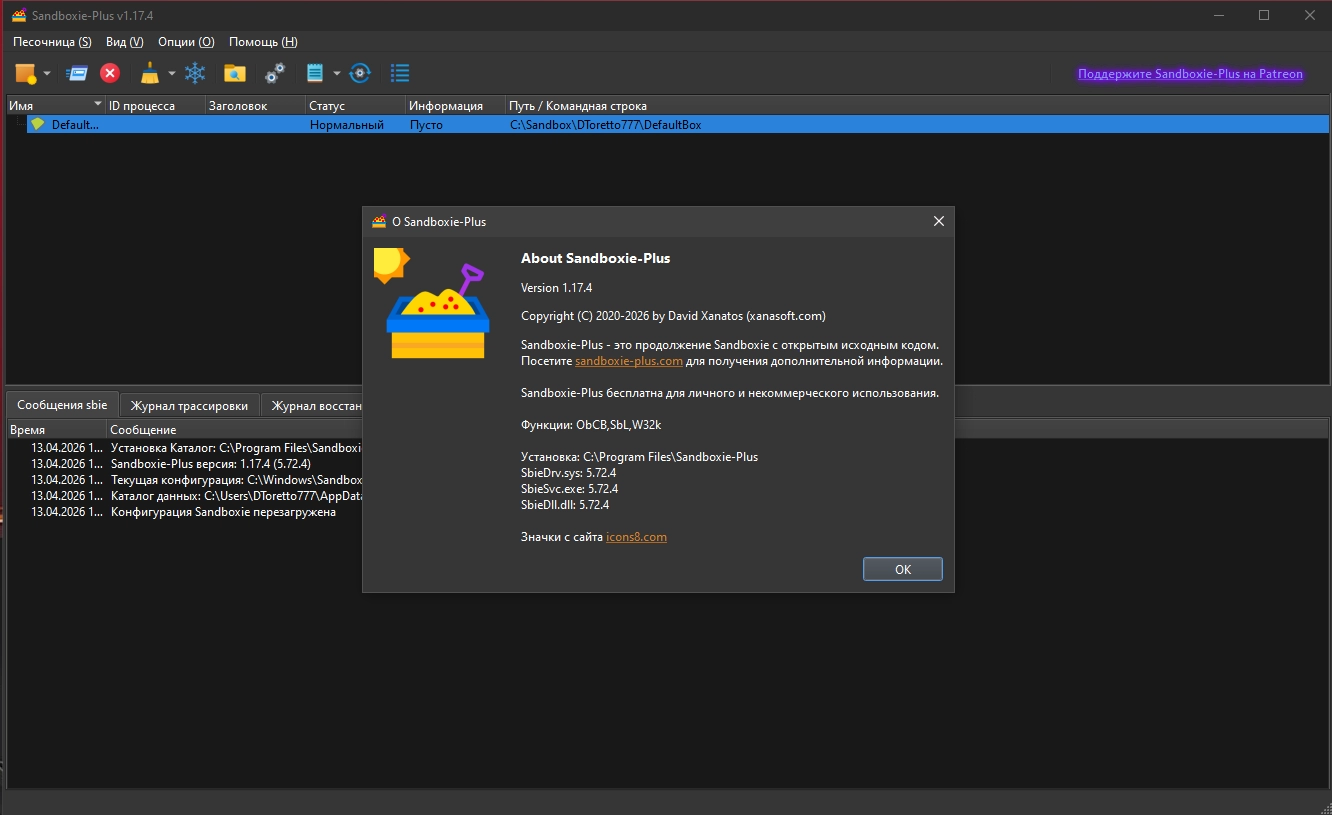Click the snowflake icon in toolbar

tap(195, 73)
